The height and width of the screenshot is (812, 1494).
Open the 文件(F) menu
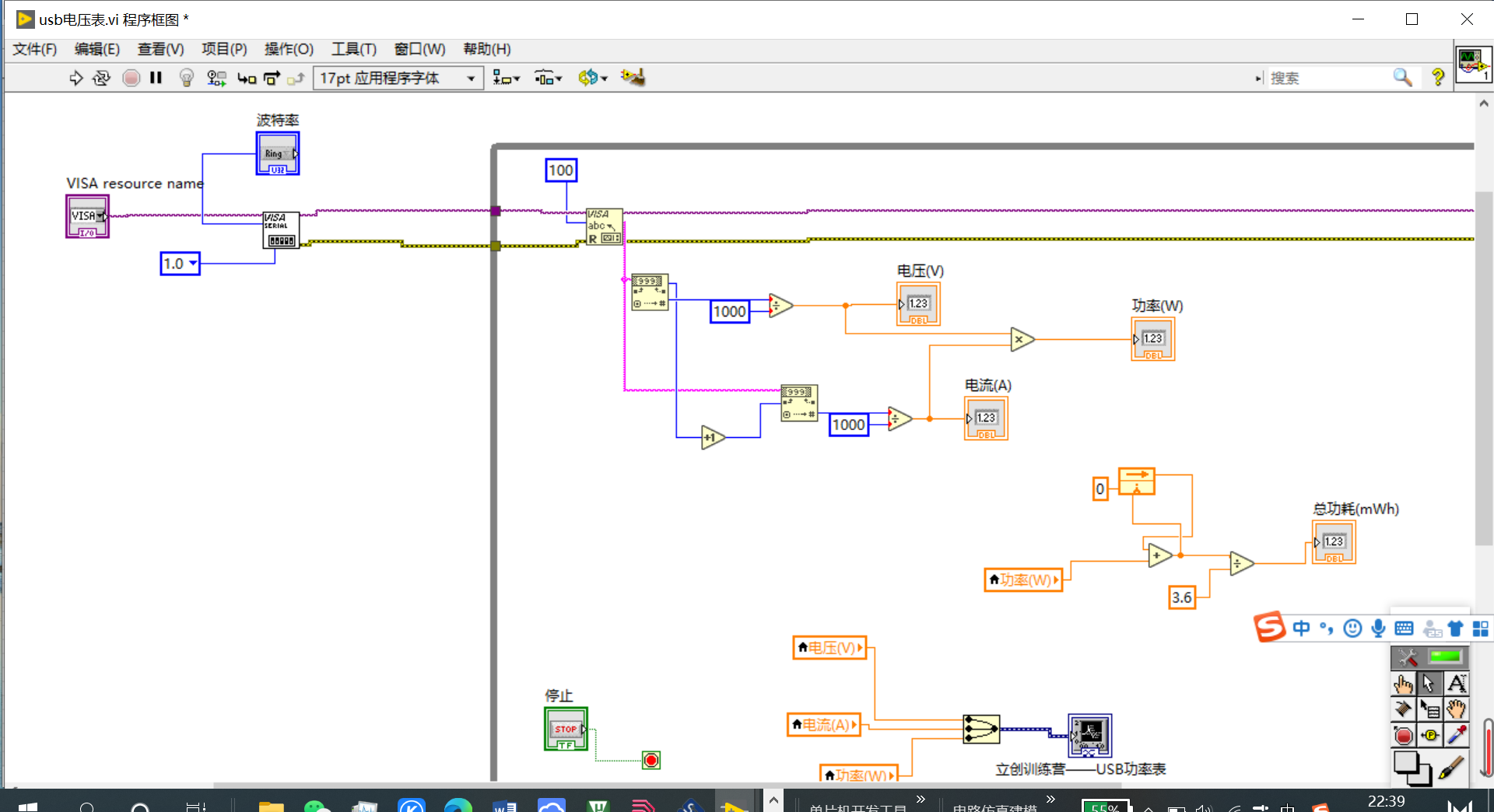pyautogui.click(x=35, y=49)
